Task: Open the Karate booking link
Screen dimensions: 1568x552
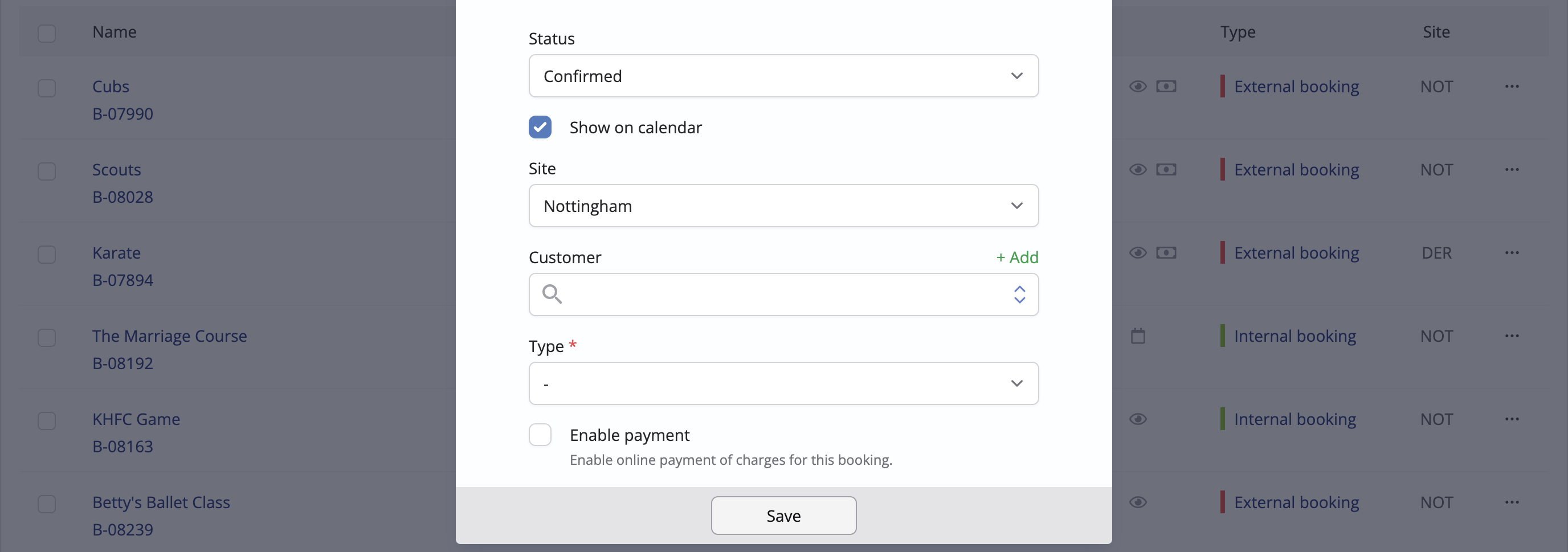Action: 116,252
